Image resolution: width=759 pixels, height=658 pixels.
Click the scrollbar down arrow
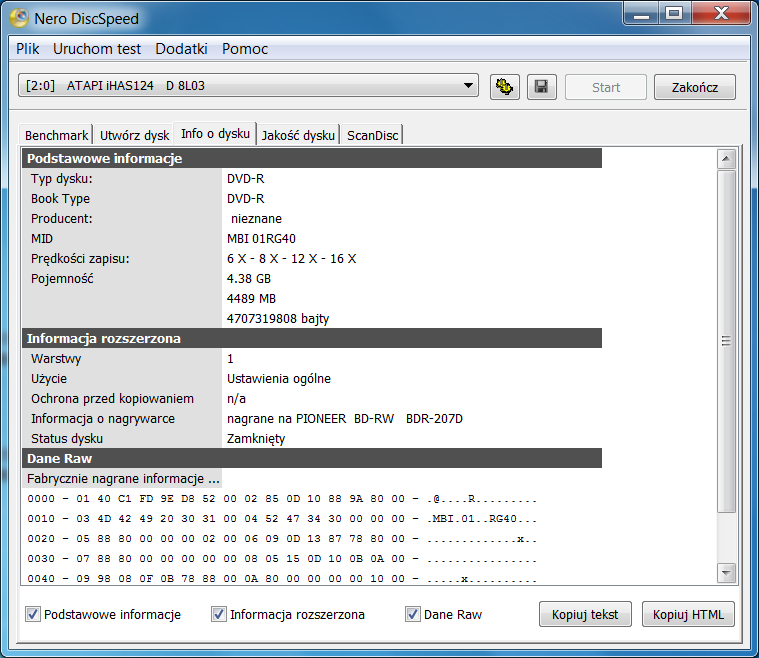[x=726, y=573]
